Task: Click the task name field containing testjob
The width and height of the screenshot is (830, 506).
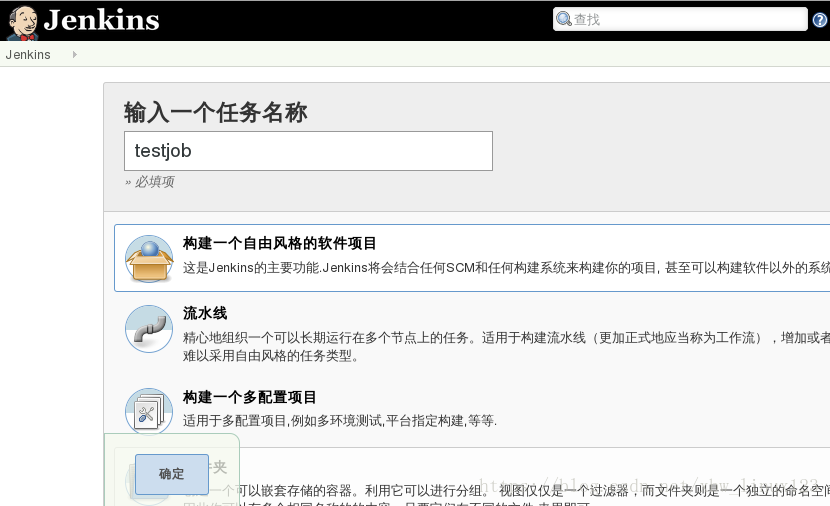Action: point(308,151)
